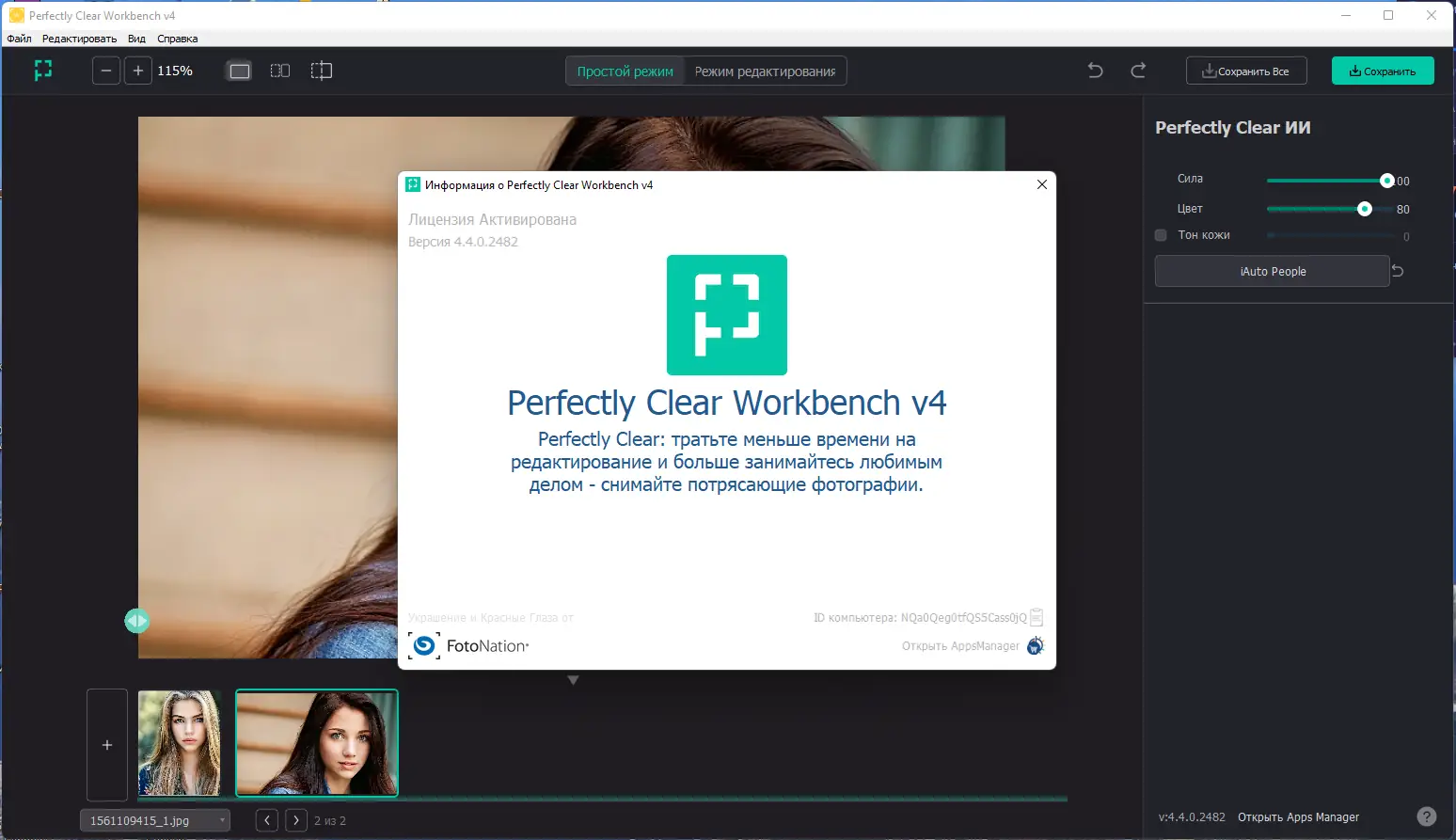Click the Perfectly Clear logo icon
Viewport: 1456px width, 840px height.
42,71
